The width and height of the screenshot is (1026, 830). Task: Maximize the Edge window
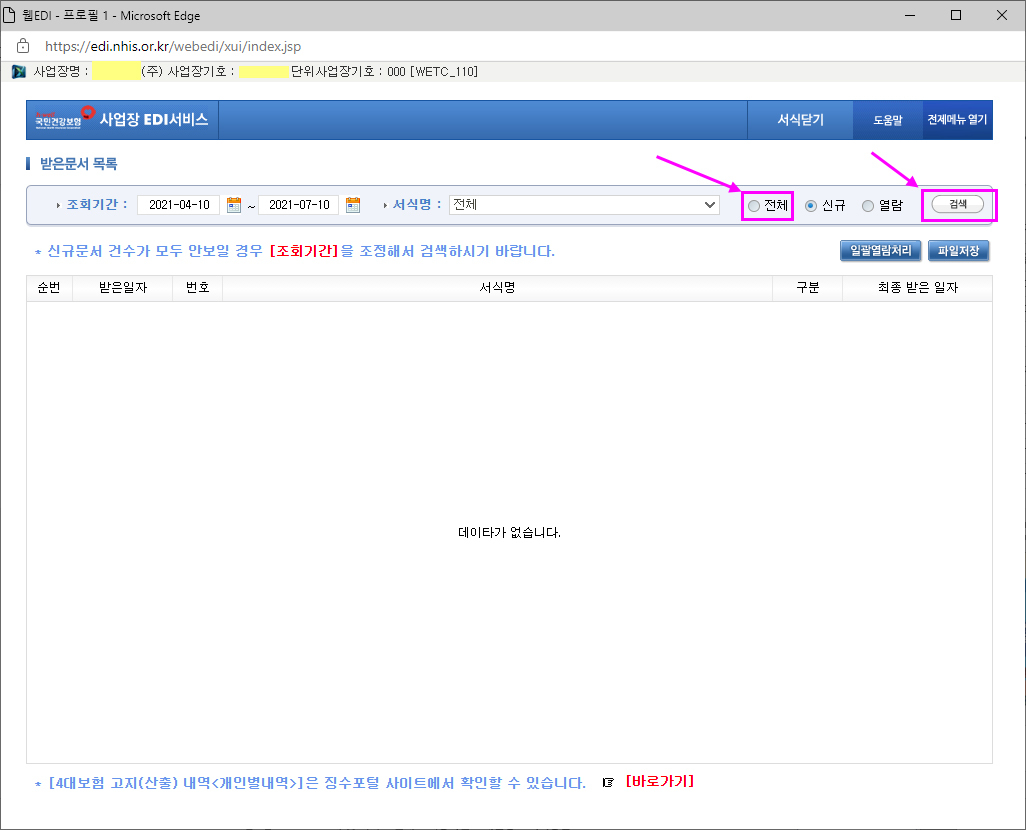956,15
